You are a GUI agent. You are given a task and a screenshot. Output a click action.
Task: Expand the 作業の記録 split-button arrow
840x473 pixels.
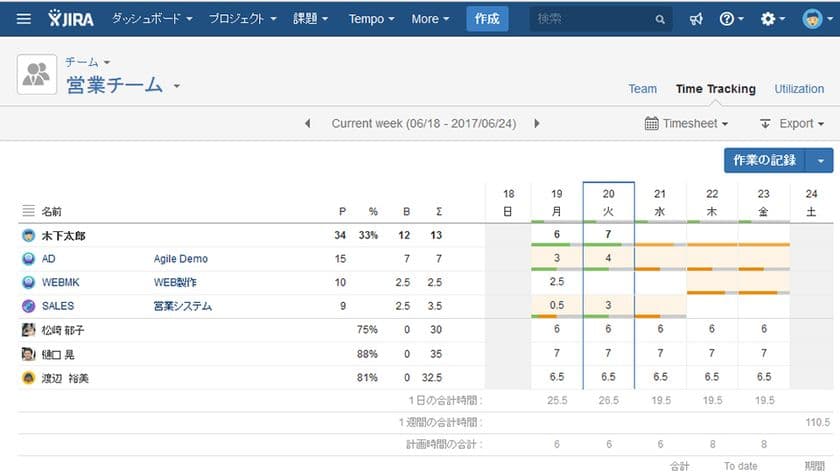820,161
